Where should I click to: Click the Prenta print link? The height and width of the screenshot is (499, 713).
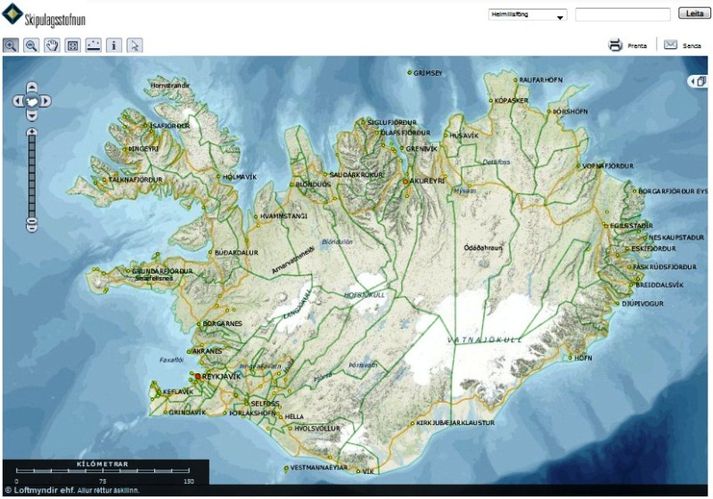click(x=637, y=46)
